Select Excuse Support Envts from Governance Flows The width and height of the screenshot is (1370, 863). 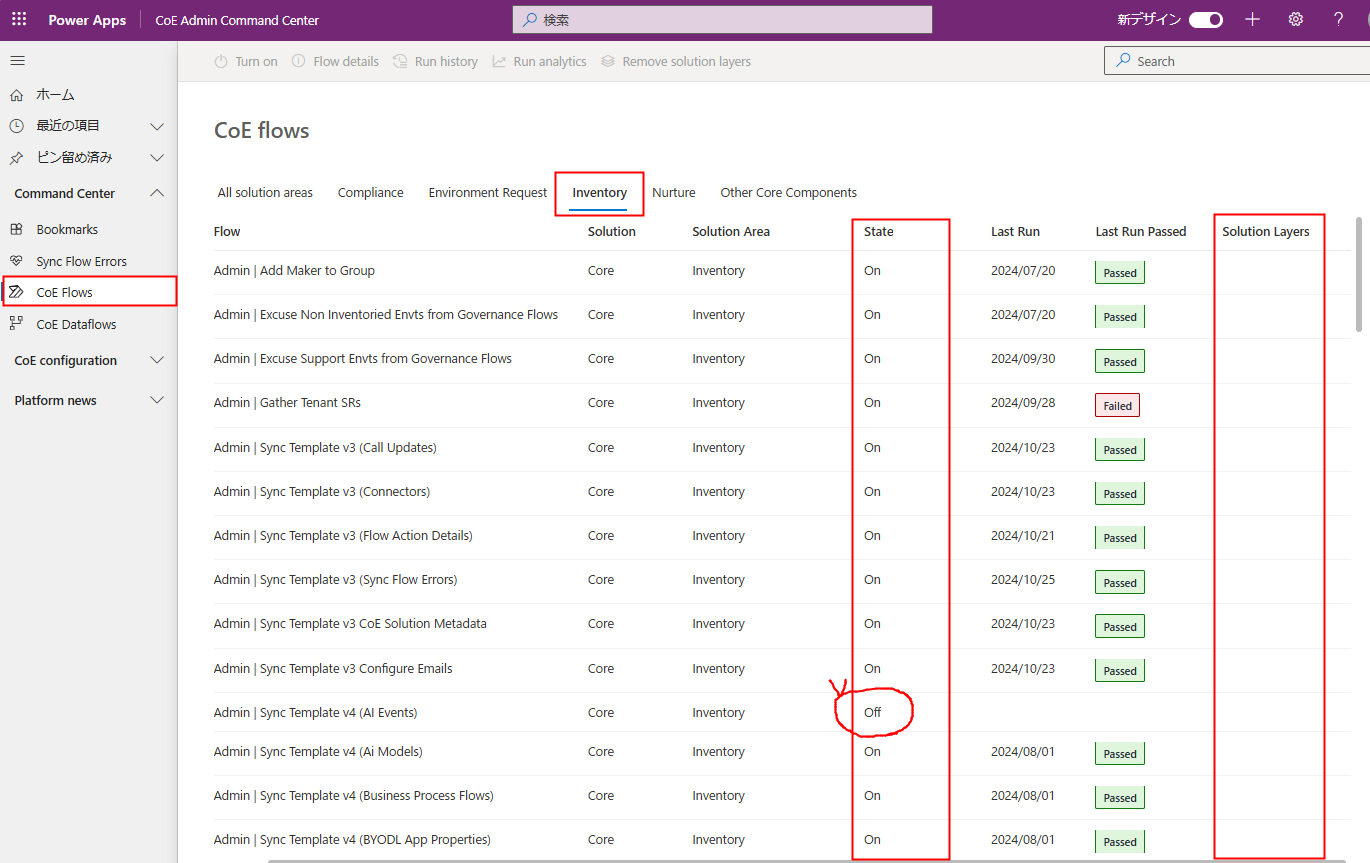click(363, 358)
